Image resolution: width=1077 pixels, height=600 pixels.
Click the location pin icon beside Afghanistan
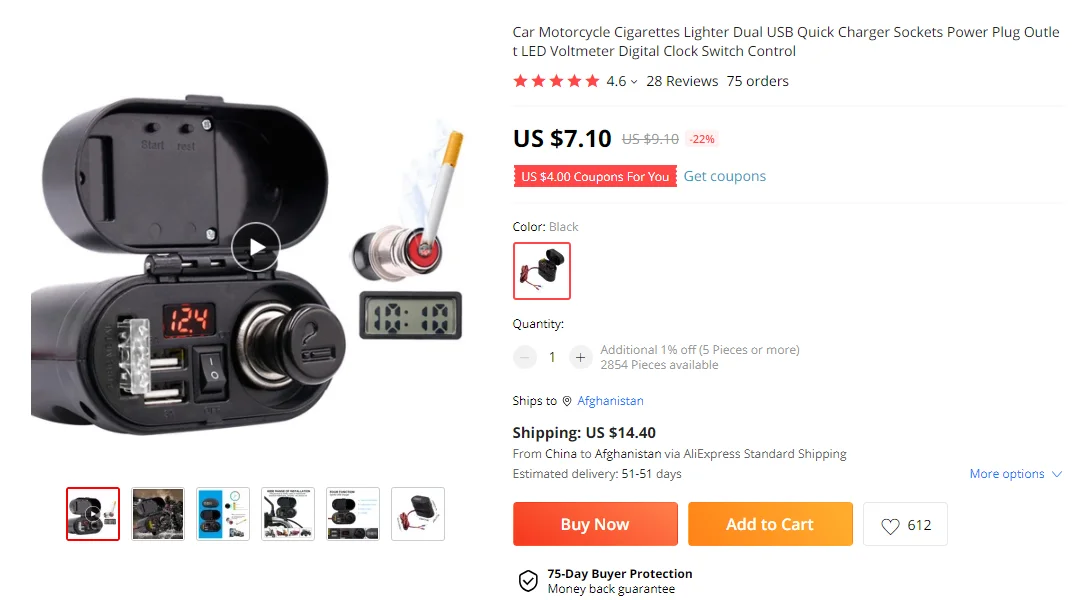(x=567, y=401)
